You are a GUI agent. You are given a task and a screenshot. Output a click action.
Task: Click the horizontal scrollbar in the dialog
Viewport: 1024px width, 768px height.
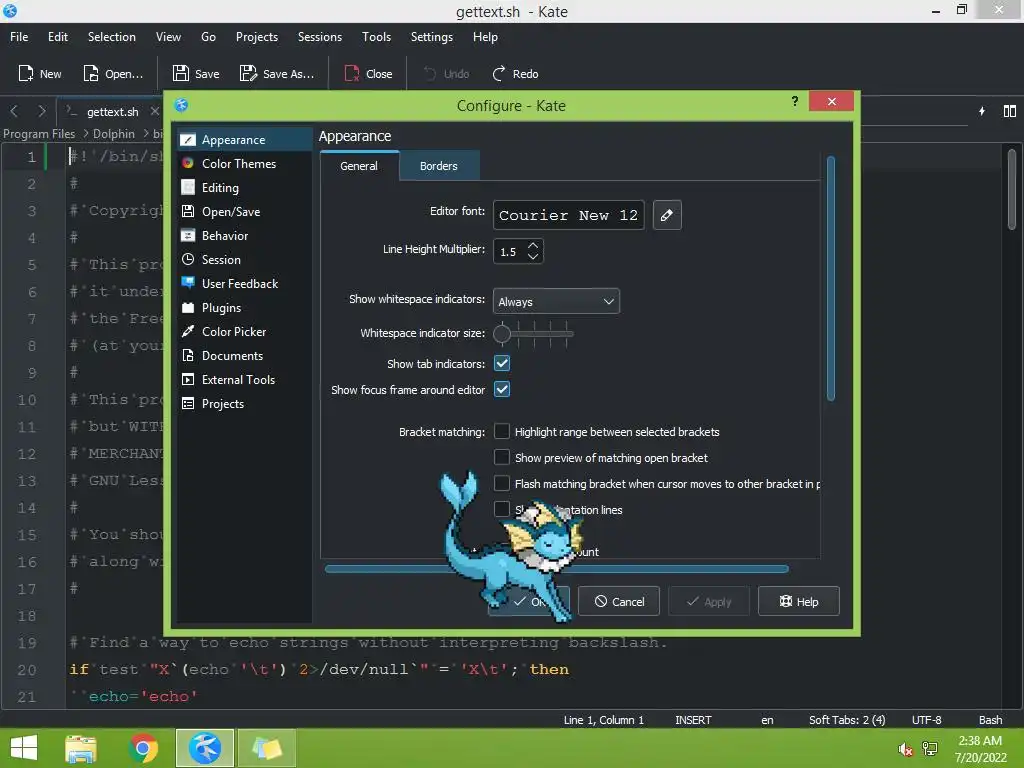tap(556, 569)
